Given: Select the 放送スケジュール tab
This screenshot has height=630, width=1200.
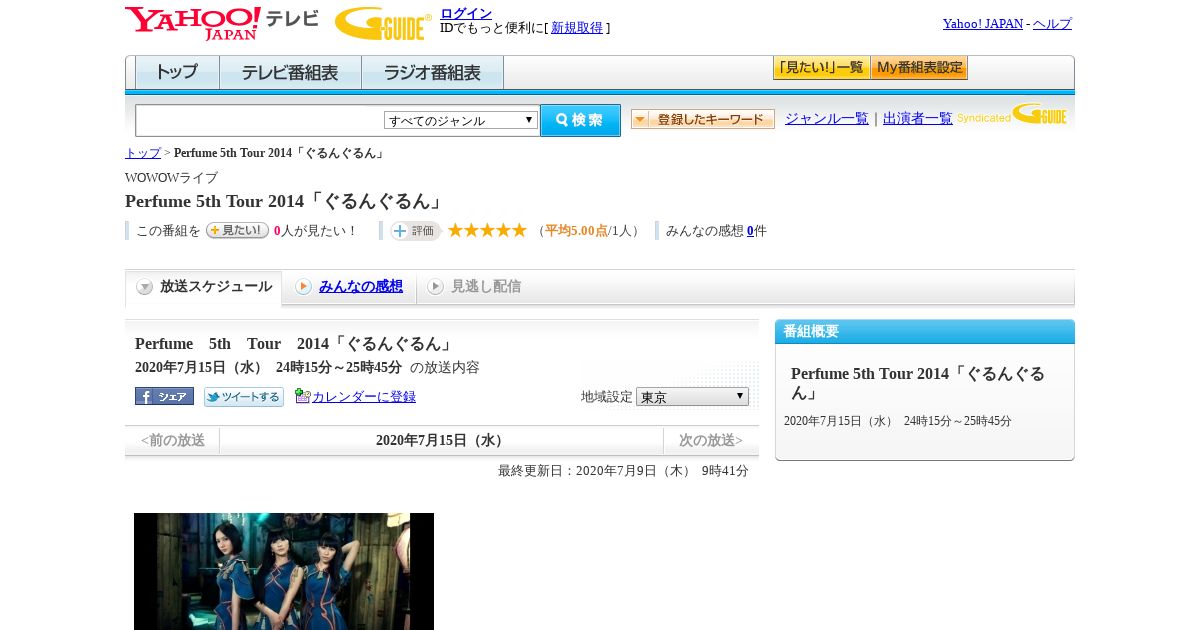Looking at the screenshot, I should click(x=204, y=287).
